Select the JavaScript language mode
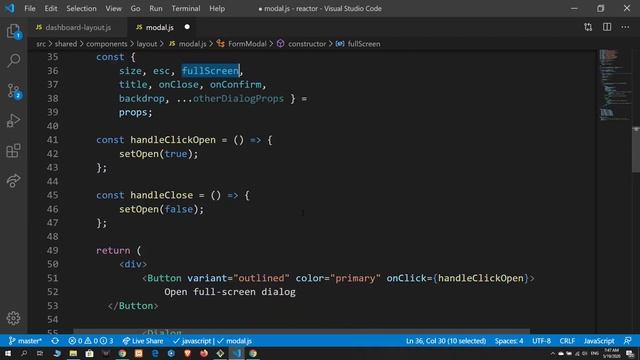 tap(599, 341)
